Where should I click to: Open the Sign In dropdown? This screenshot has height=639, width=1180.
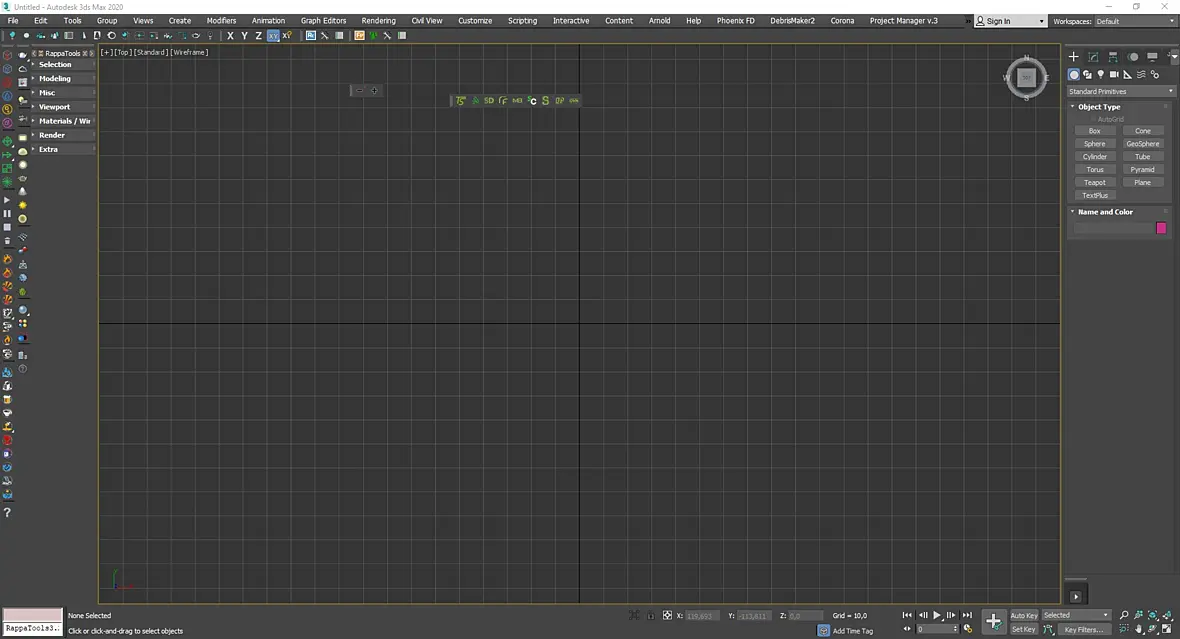coord(1011,21)
